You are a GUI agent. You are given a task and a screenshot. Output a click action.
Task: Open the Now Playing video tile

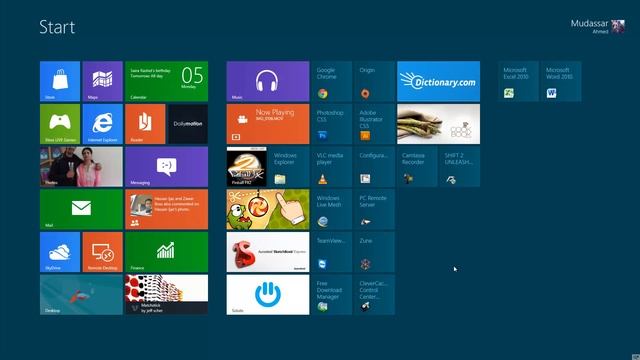pyautogui.click(x=268, y=124)
